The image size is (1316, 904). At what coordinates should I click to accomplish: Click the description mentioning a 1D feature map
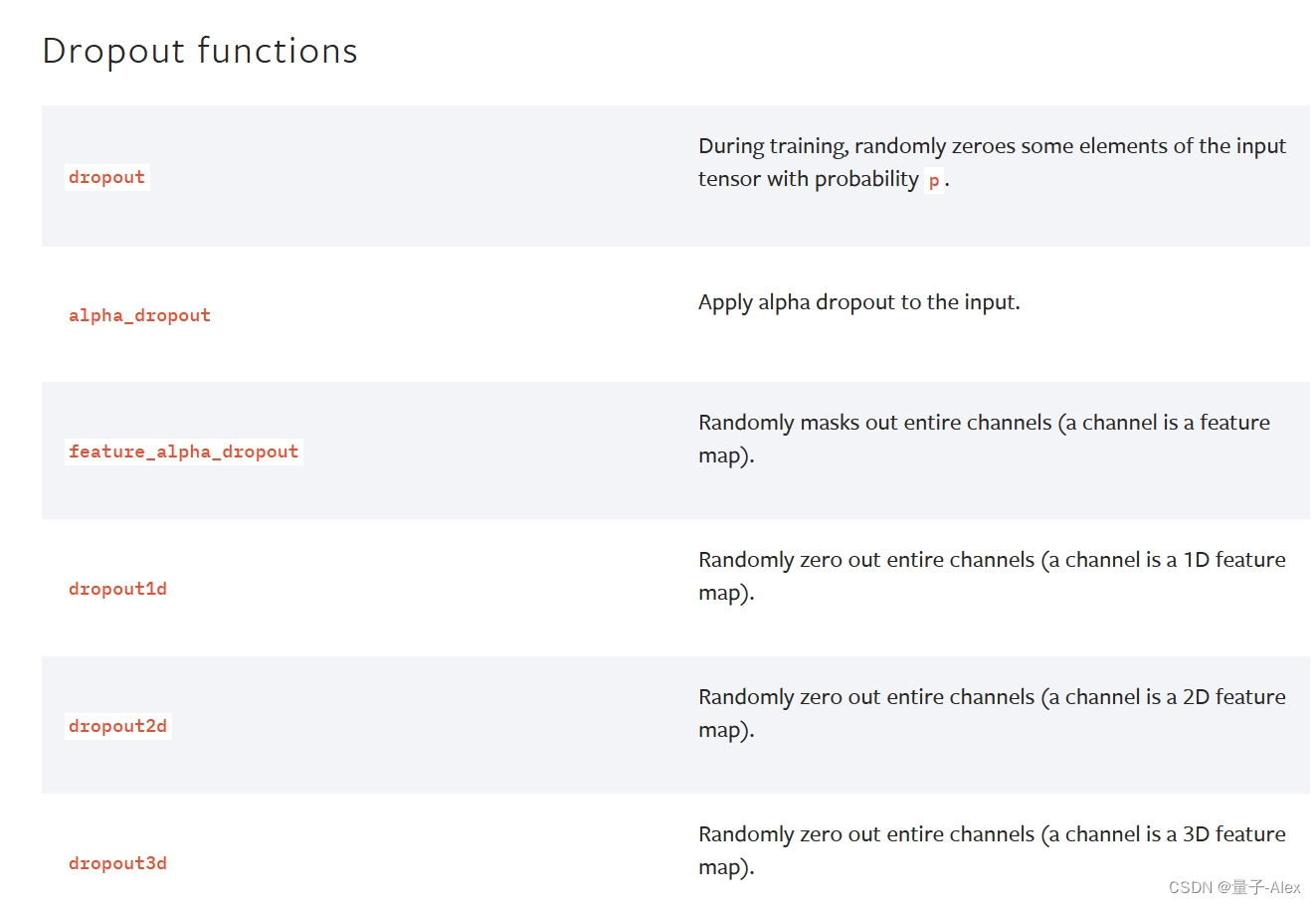tap(992, 576)
